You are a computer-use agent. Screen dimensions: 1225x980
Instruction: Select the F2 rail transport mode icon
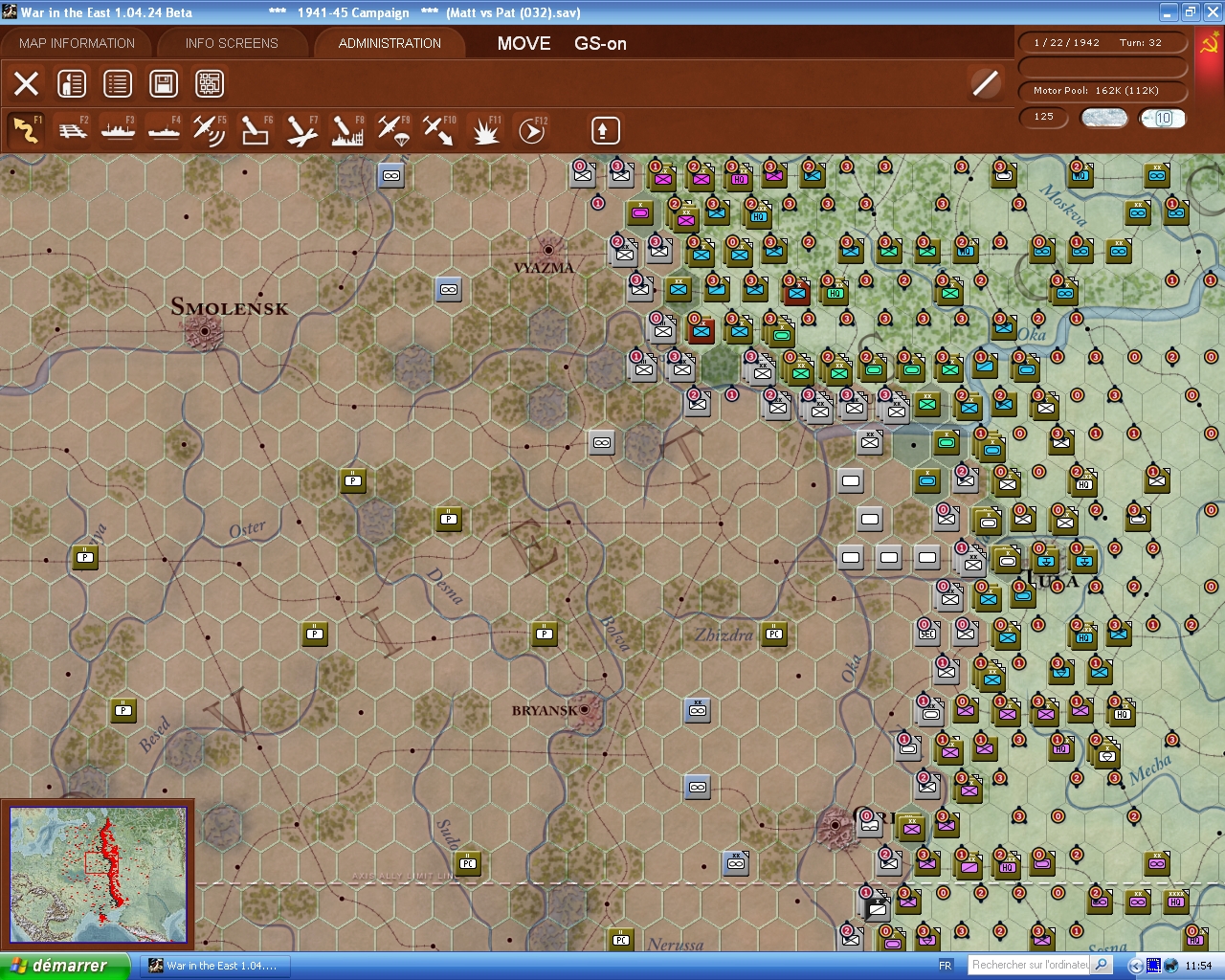coord(73,130)
